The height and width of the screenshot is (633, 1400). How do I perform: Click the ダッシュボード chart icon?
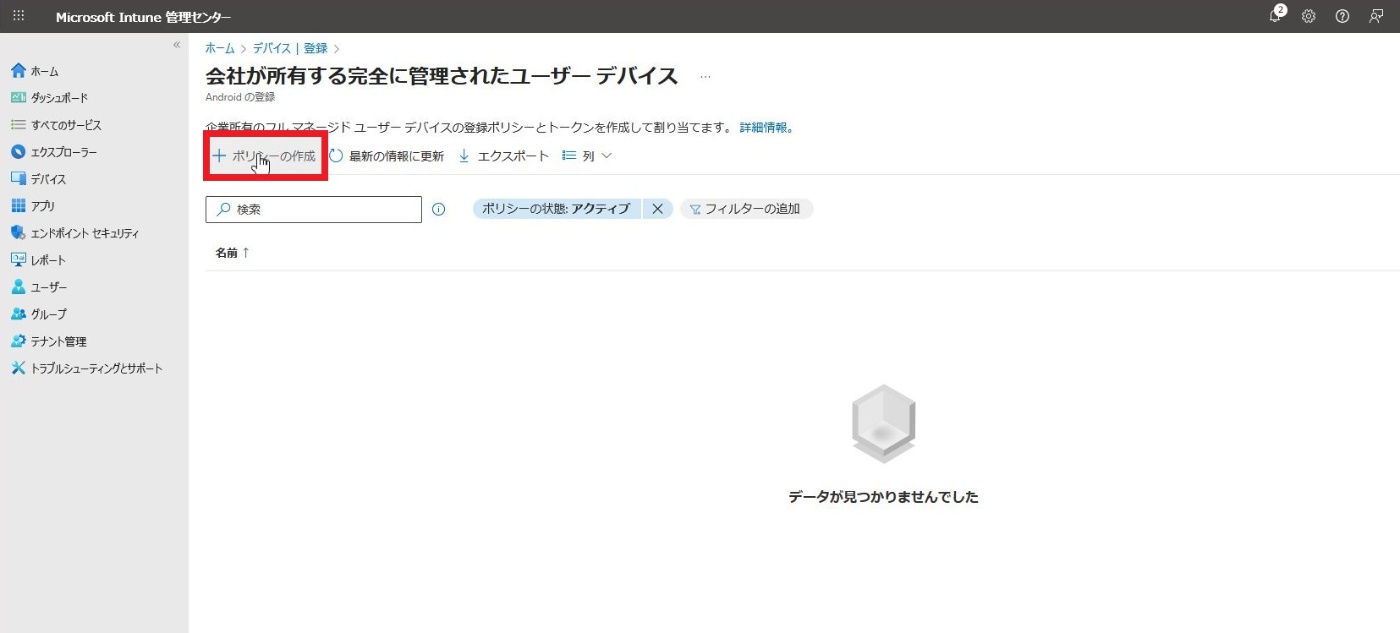[18, 98]
